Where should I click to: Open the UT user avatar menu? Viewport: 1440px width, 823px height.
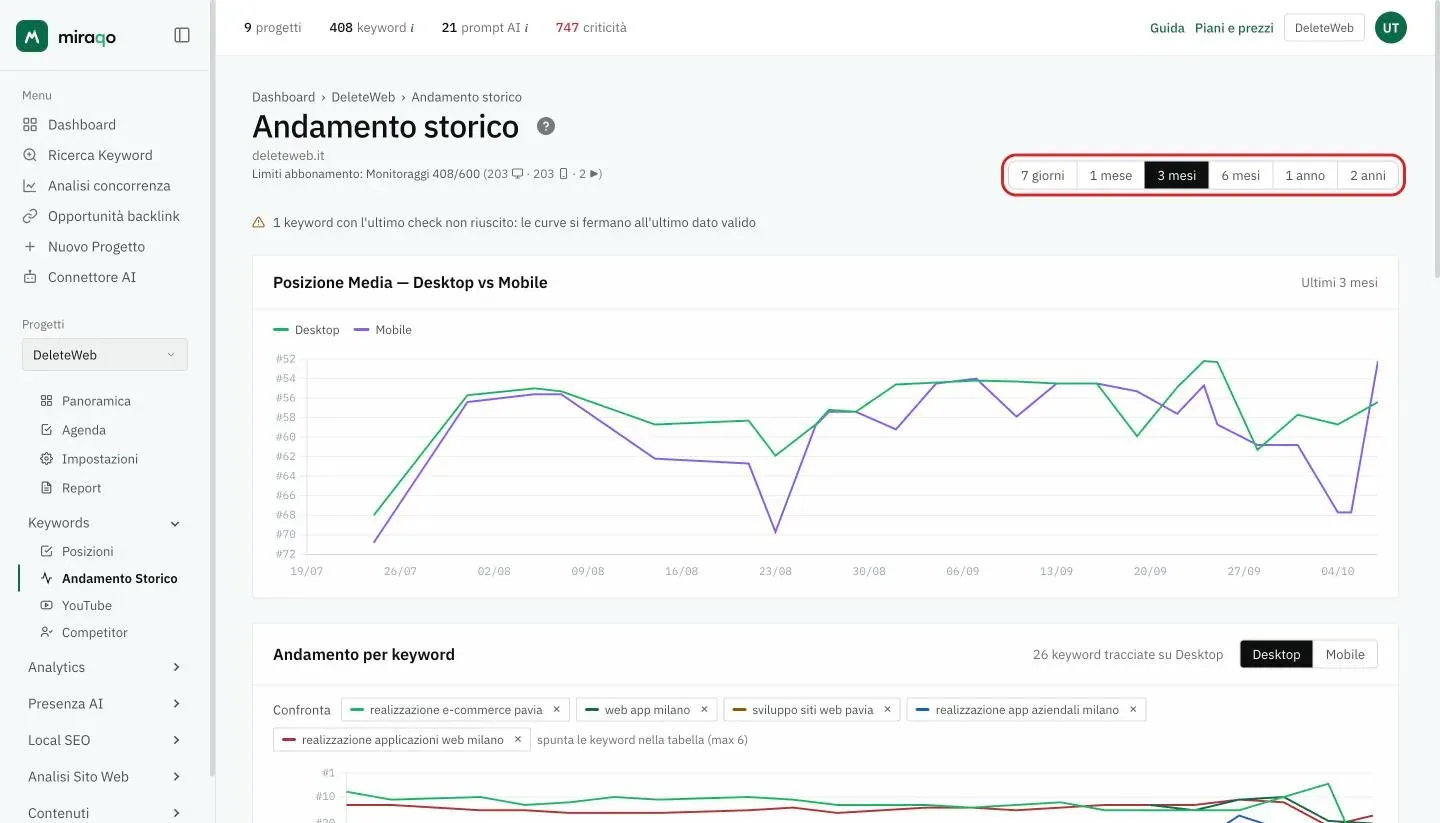point(1390,28)
